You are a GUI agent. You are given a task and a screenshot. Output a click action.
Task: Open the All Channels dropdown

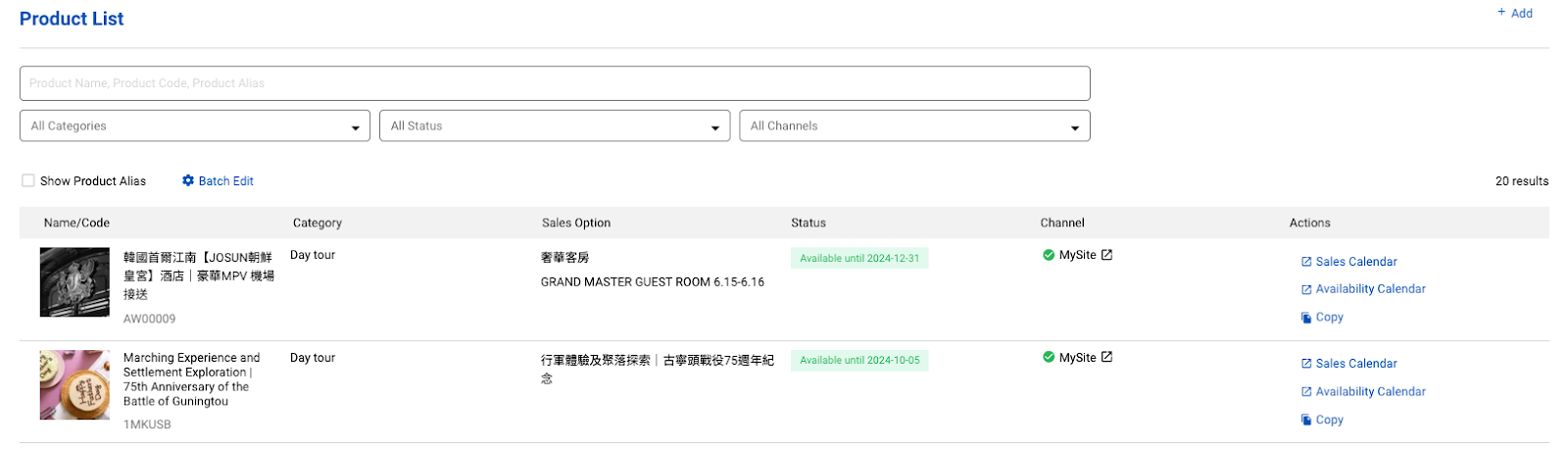click(914, 125)
